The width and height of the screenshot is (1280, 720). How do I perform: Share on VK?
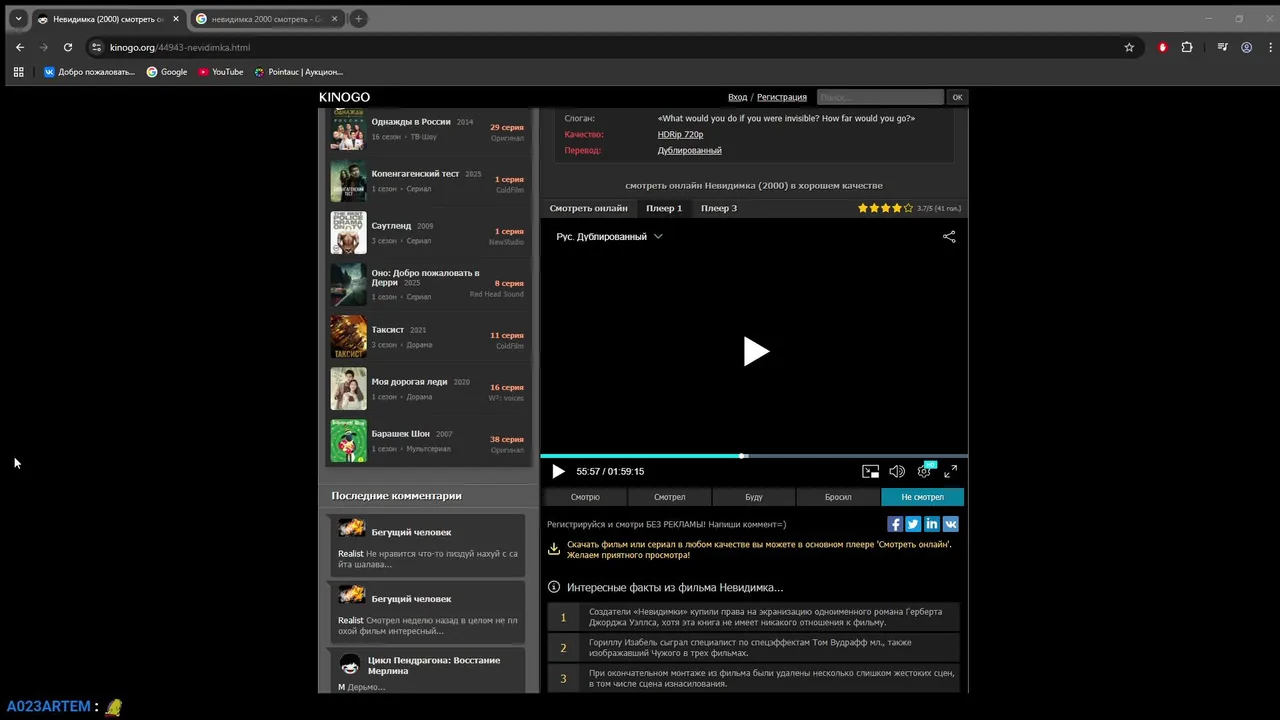(x=951, y=524)
